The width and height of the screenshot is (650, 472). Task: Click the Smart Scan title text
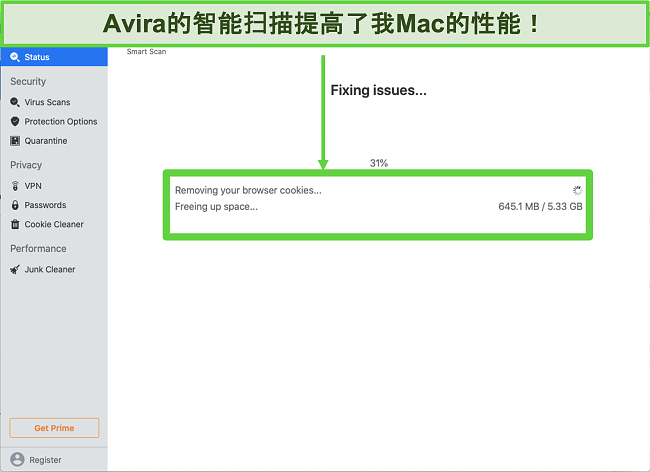146,51
